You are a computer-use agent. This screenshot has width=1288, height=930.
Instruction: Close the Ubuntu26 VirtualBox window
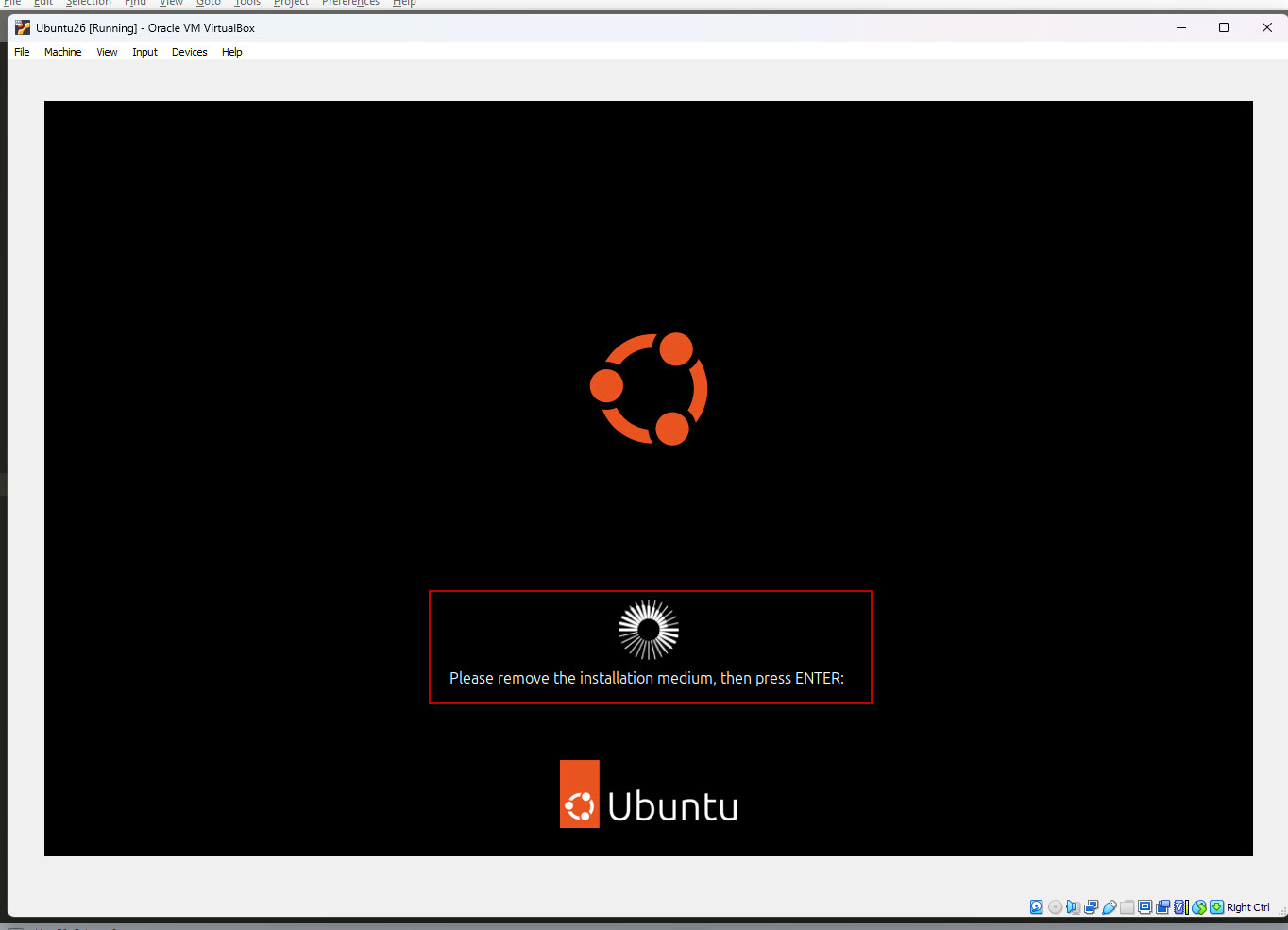click(x=1267, y=27)
